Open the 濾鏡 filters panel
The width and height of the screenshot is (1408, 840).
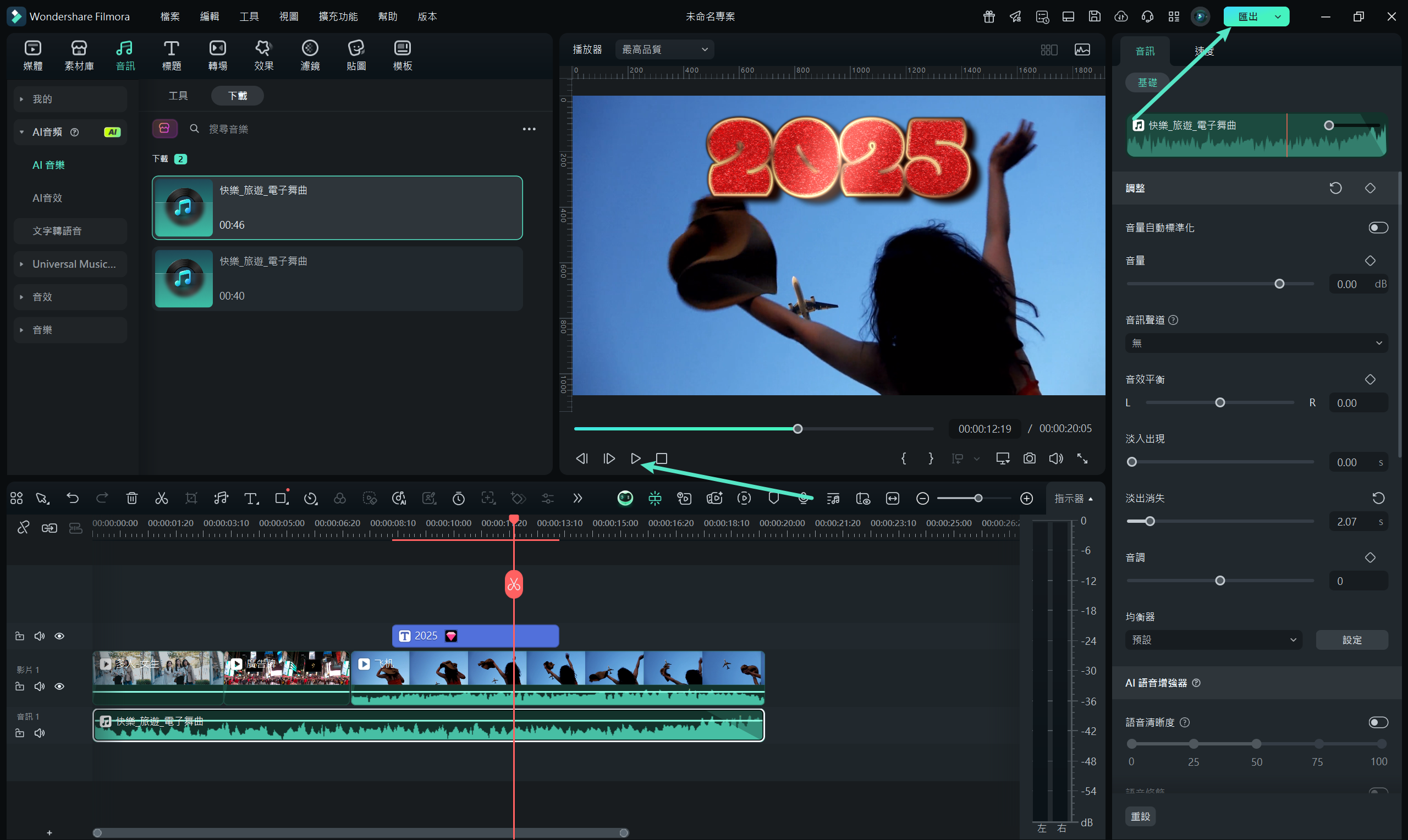310,56
